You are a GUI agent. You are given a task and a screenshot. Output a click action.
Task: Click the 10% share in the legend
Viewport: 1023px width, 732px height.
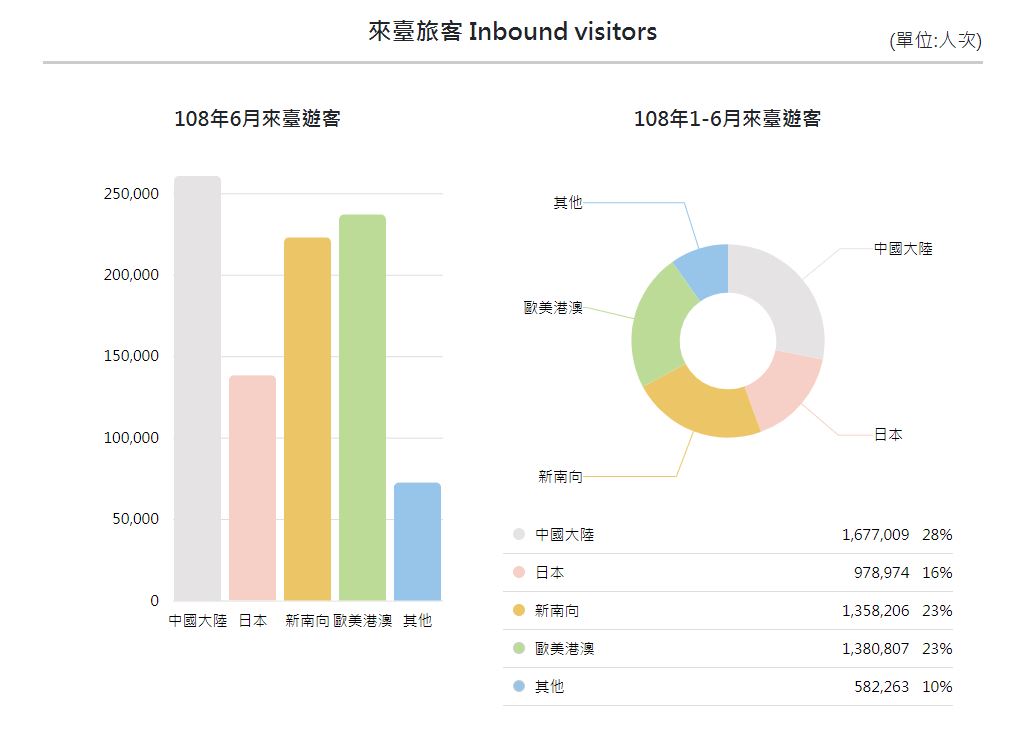coord(938,686)
